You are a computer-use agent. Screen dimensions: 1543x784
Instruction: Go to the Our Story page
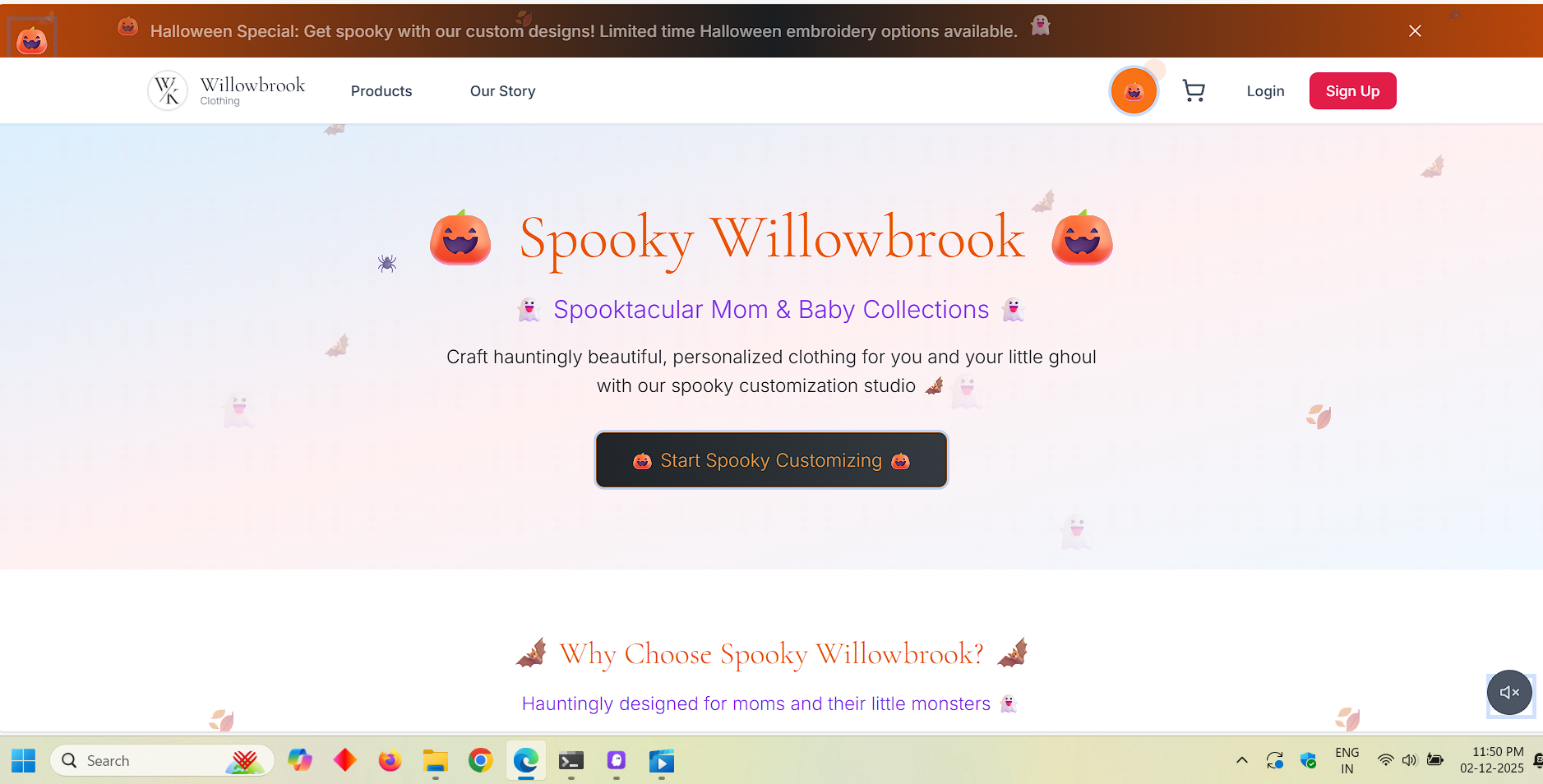pos(502,91)
